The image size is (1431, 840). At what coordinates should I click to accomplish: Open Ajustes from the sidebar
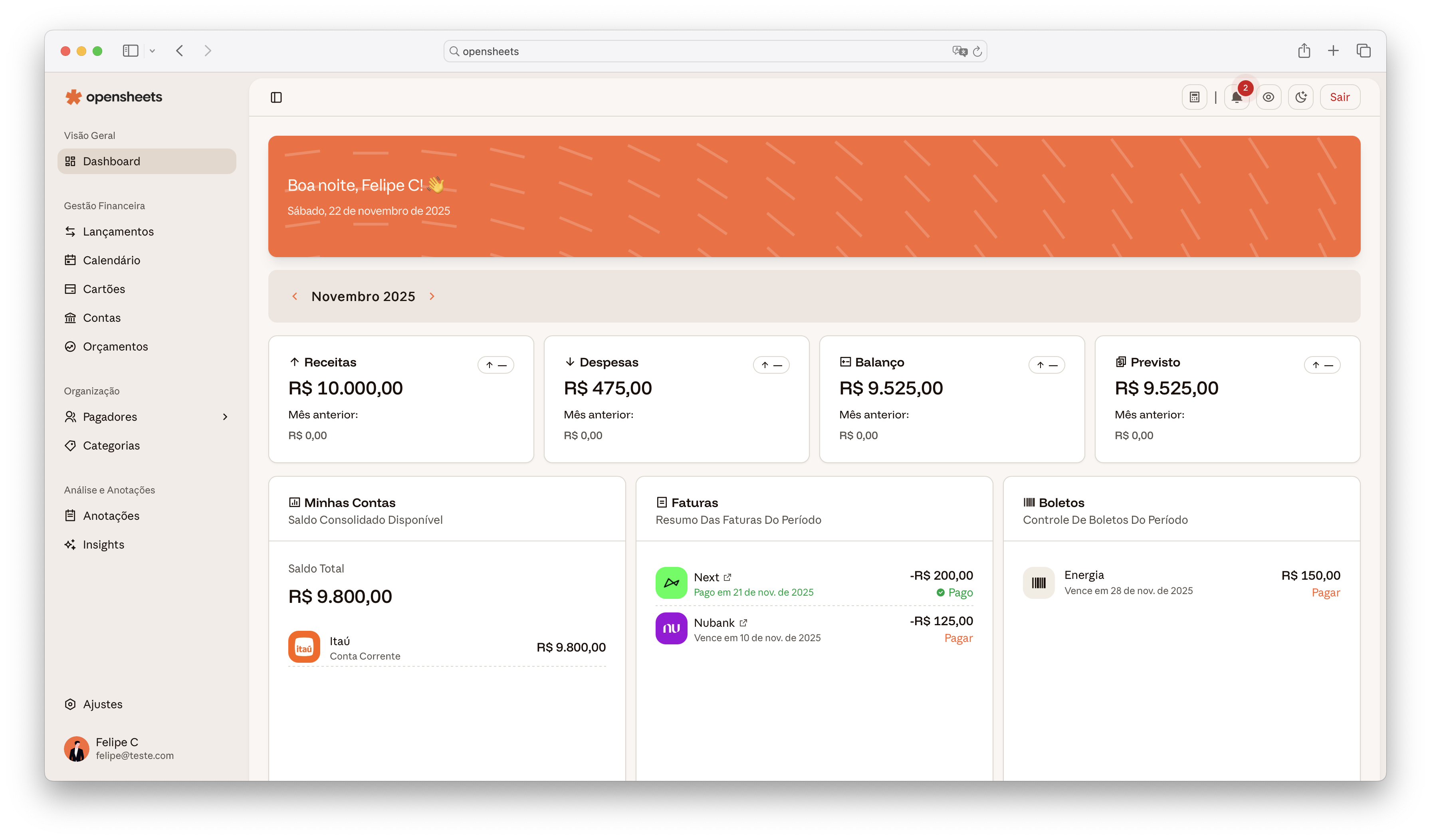point(102,704)
